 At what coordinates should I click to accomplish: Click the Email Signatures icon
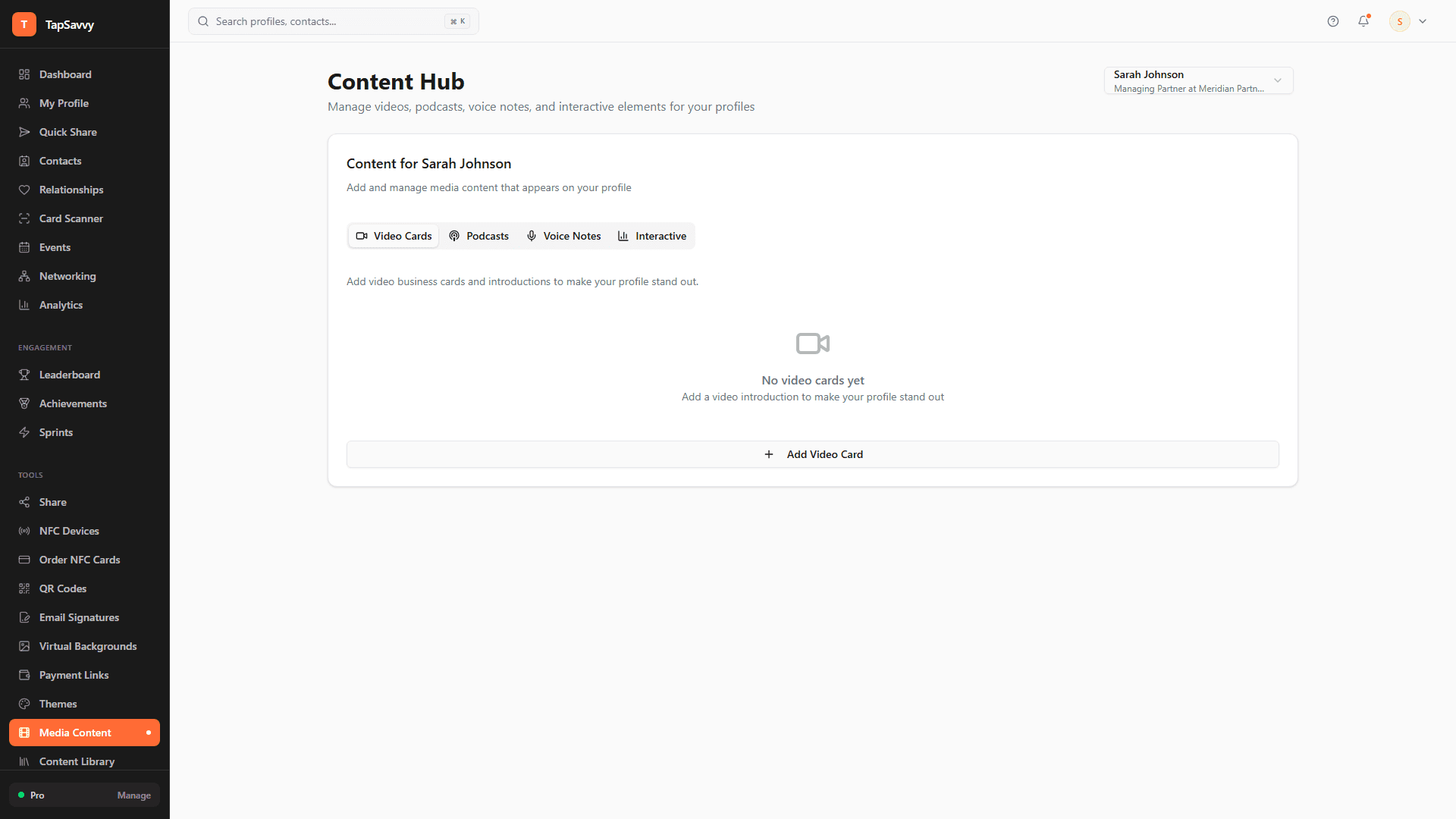point(24,617)
